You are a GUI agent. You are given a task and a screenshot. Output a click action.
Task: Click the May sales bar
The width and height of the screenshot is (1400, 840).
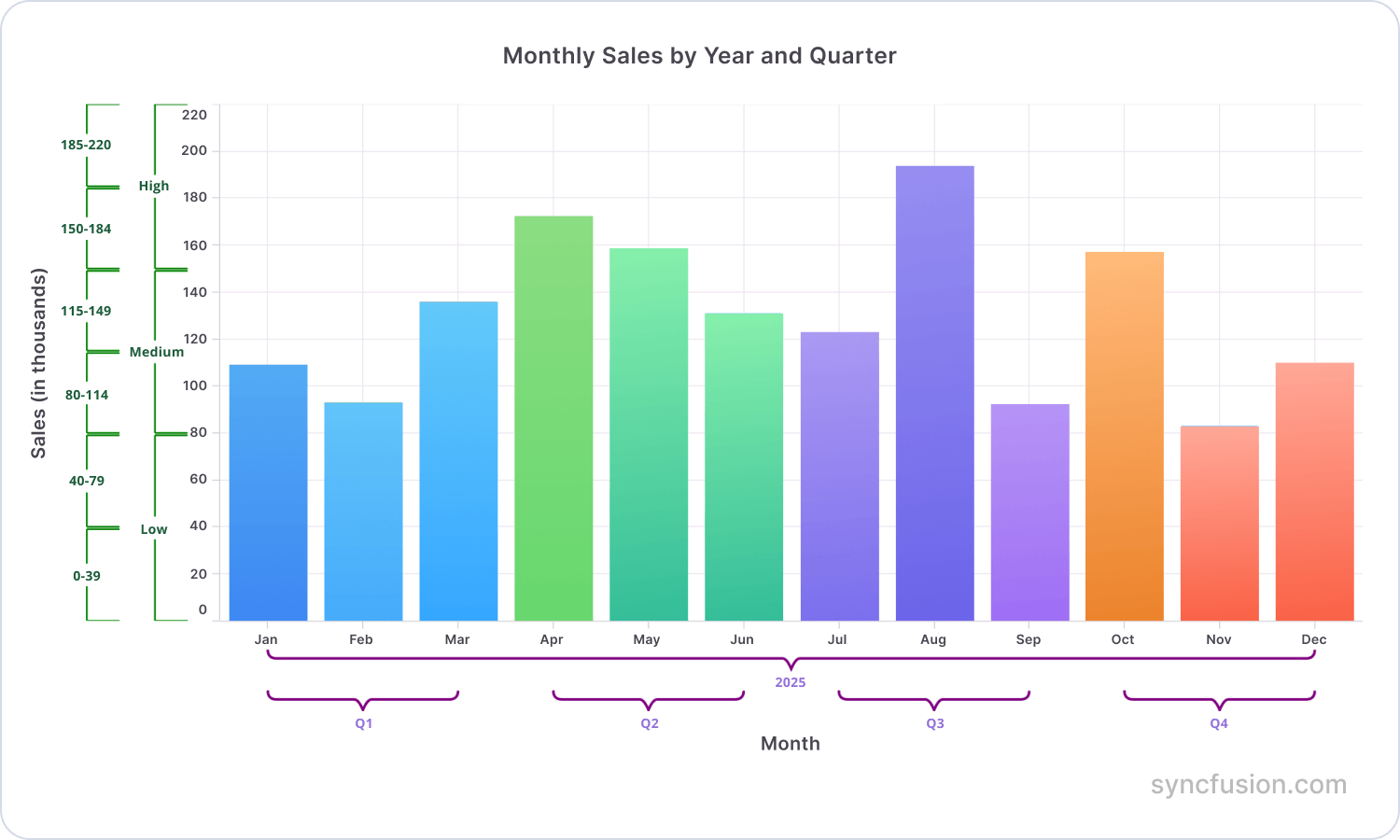649,435
